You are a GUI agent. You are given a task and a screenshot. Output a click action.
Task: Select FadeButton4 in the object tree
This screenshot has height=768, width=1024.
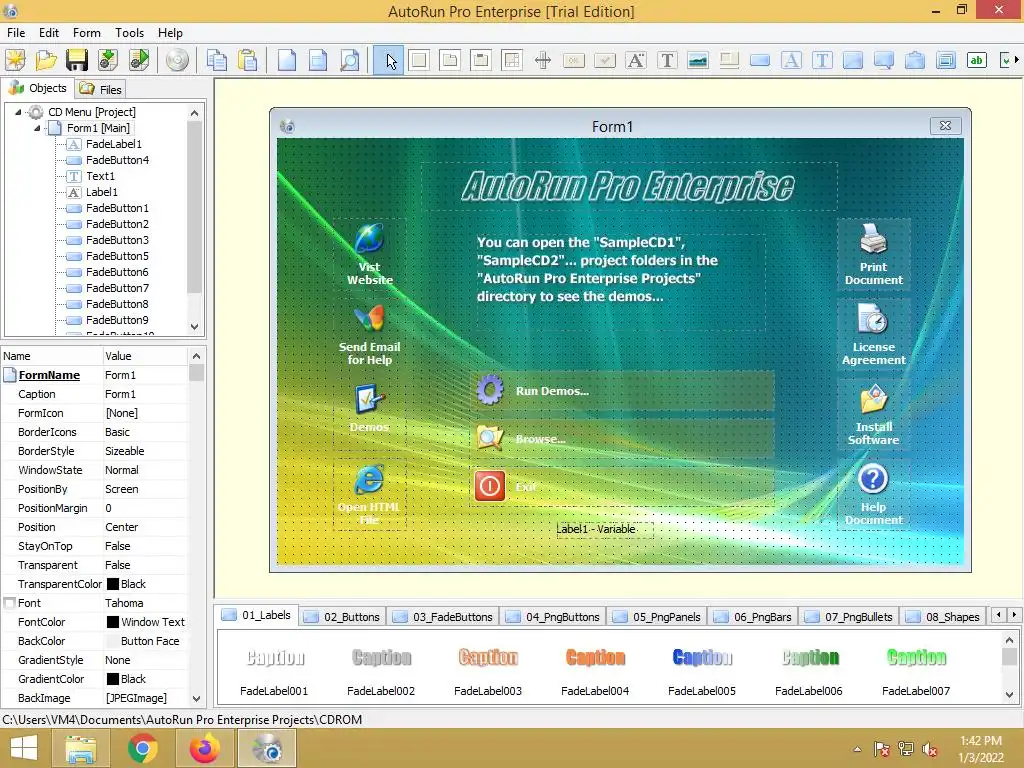(117, 160)
